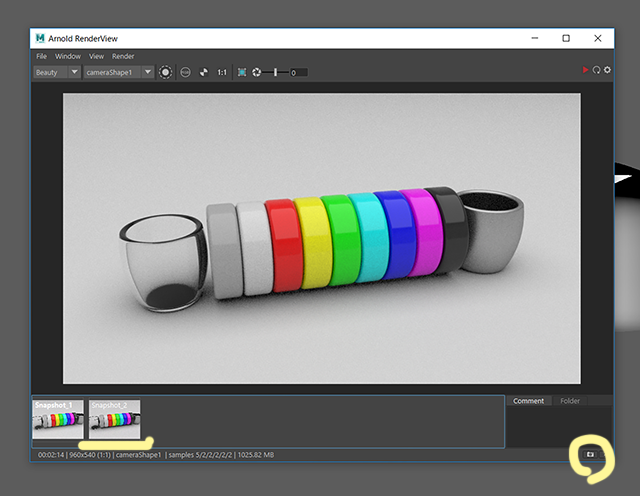
Task: Click the camera snapshot icon
Action: point(590,454)
